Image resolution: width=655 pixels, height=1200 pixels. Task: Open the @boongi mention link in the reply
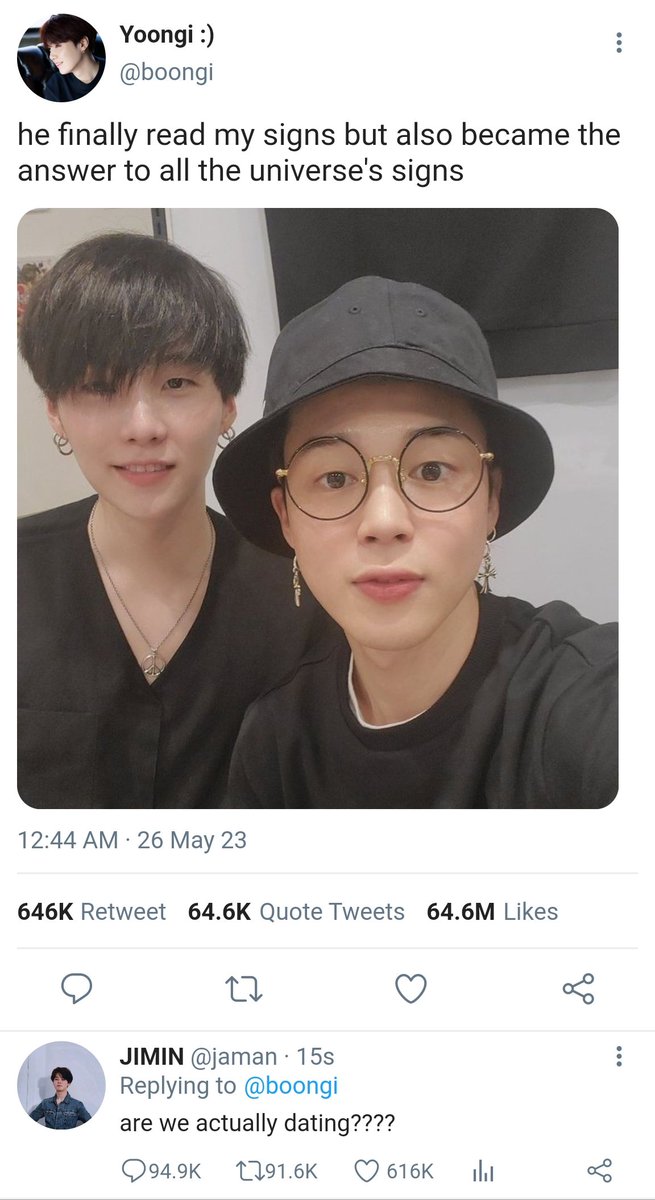coord(291,1086)
